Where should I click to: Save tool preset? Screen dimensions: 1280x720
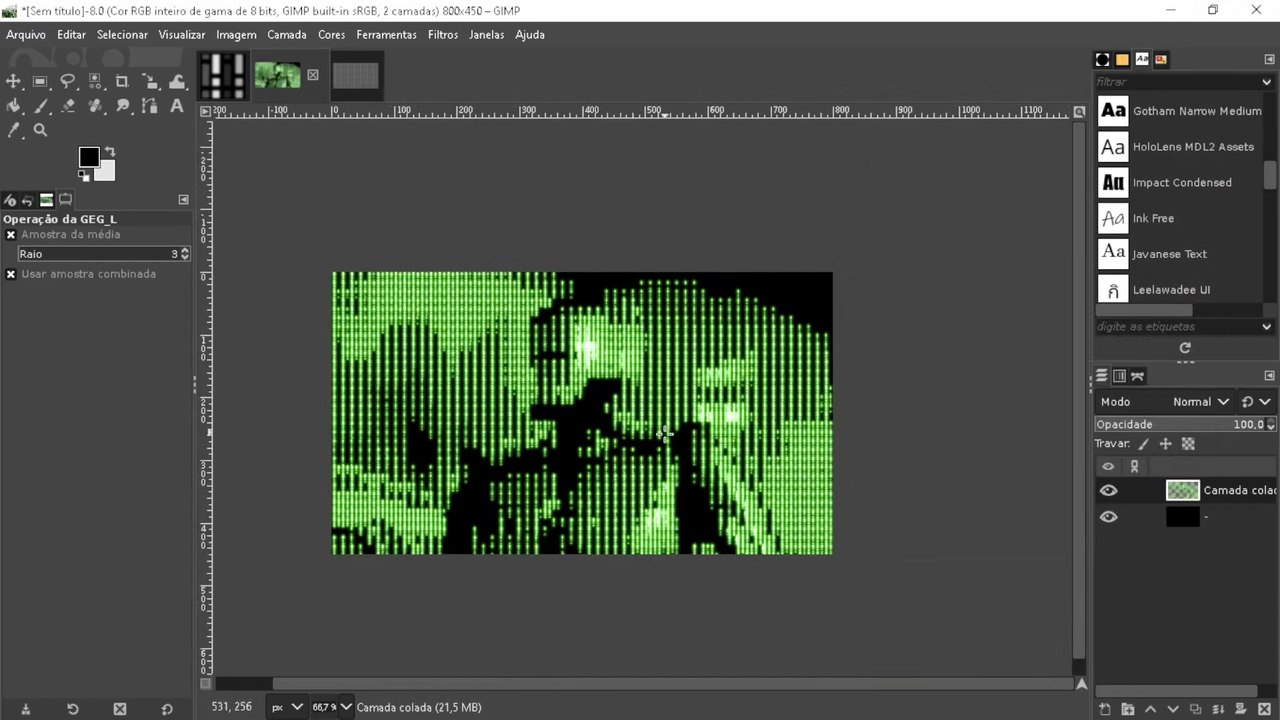25,709
